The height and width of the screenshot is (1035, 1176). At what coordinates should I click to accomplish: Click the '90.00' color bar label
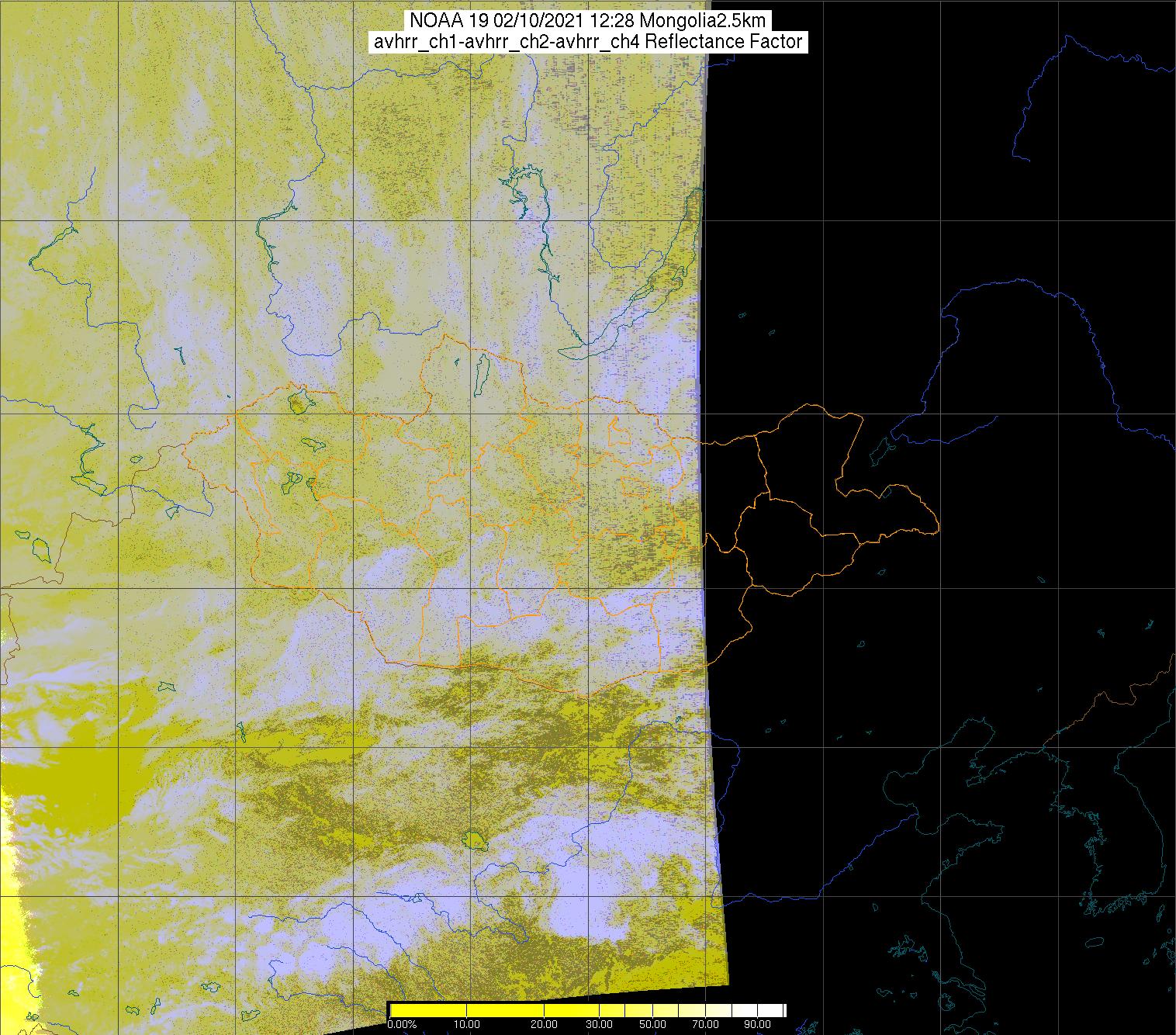759,1024
